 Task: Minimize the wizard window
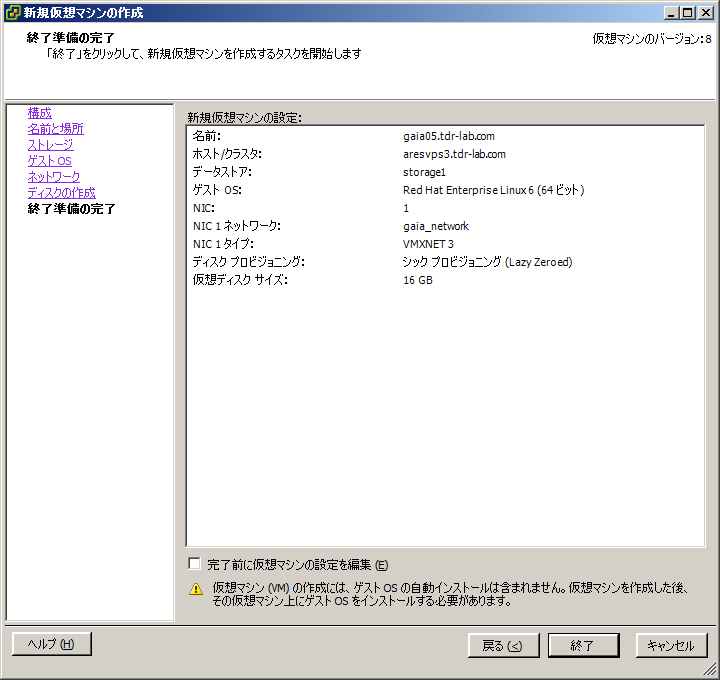coord(671,13)
